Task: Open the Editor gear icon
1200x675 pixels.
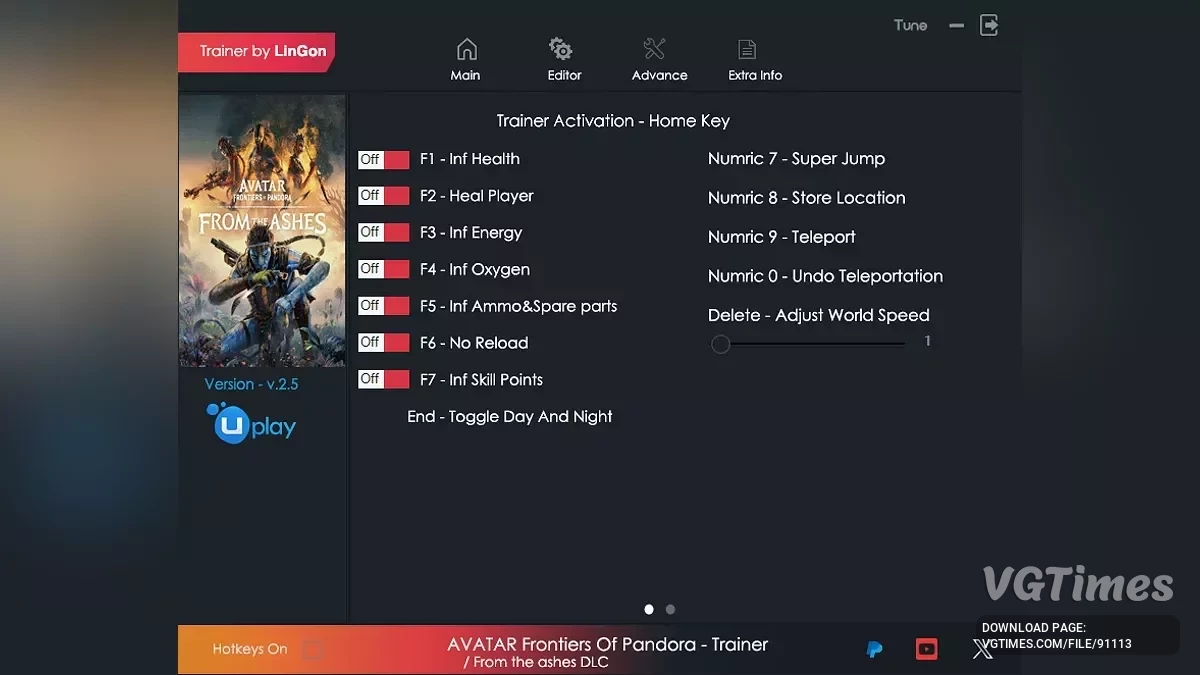Action: [x=561, y=49]
